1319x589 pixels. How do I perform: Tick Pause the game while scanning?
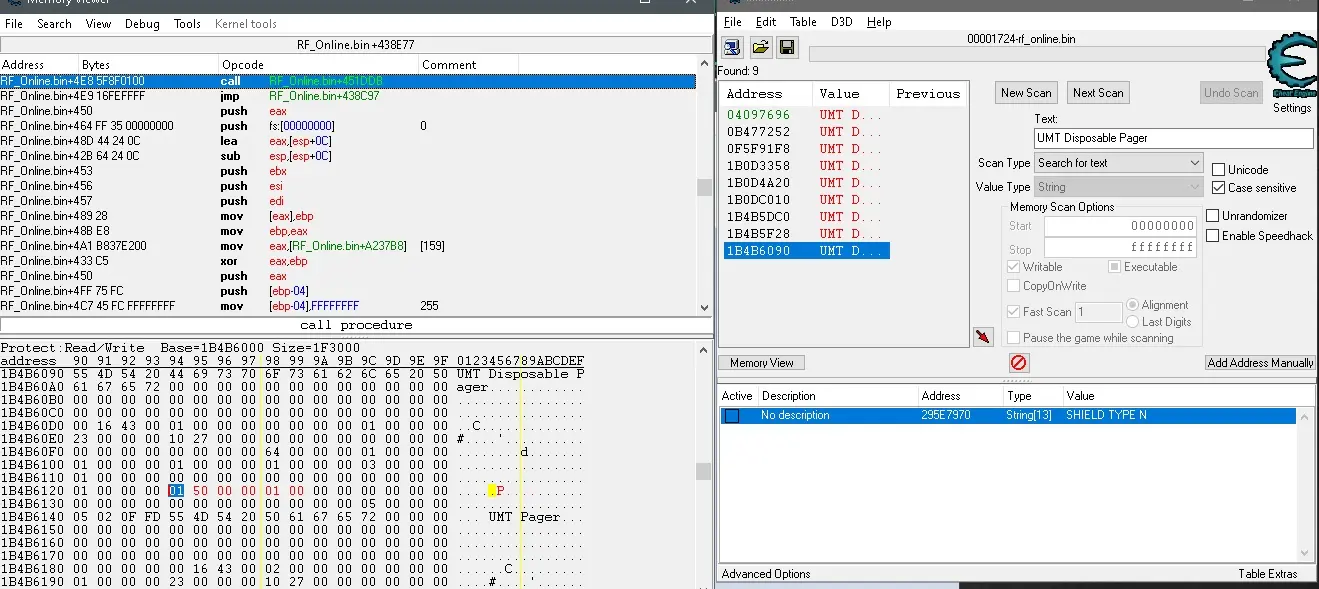[1014, 338]
